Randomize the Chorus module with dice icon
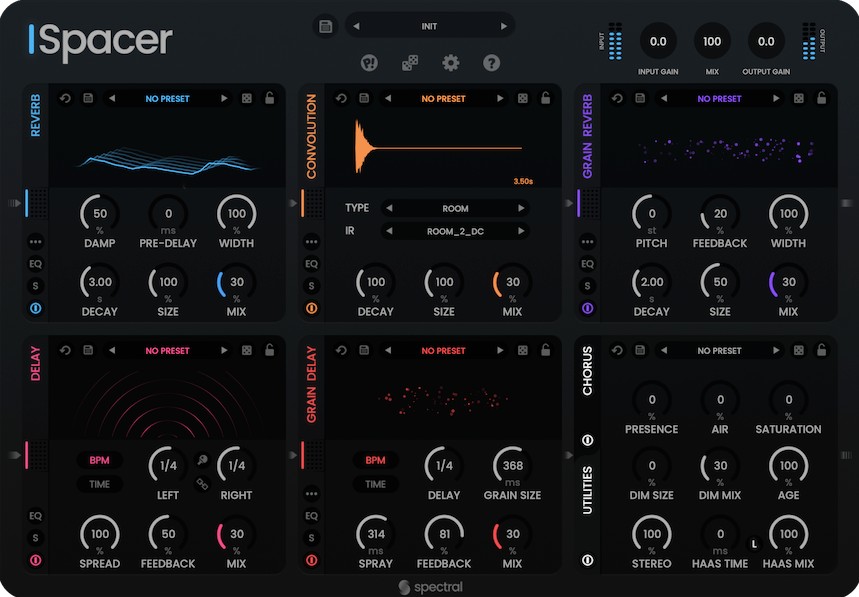This screenshot has height=597, width=859. tap(799, 351)
